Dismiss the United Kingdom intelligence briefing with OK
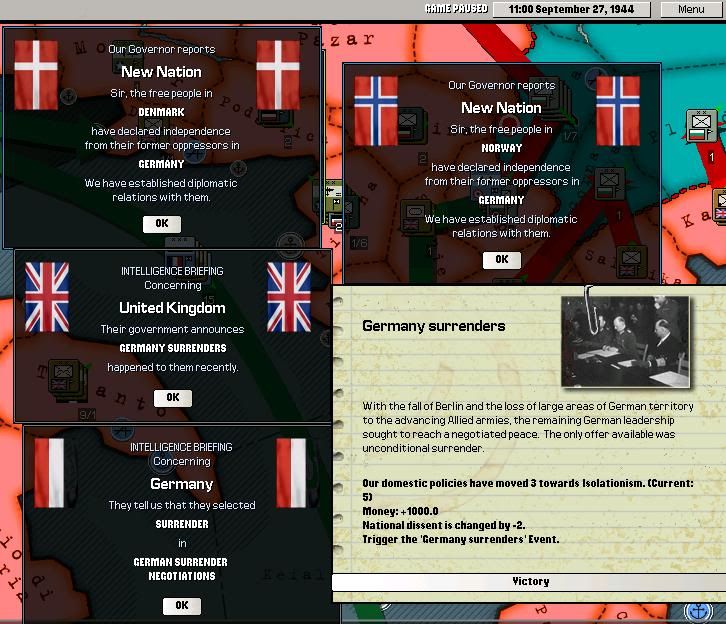 [x=173, y=398]
